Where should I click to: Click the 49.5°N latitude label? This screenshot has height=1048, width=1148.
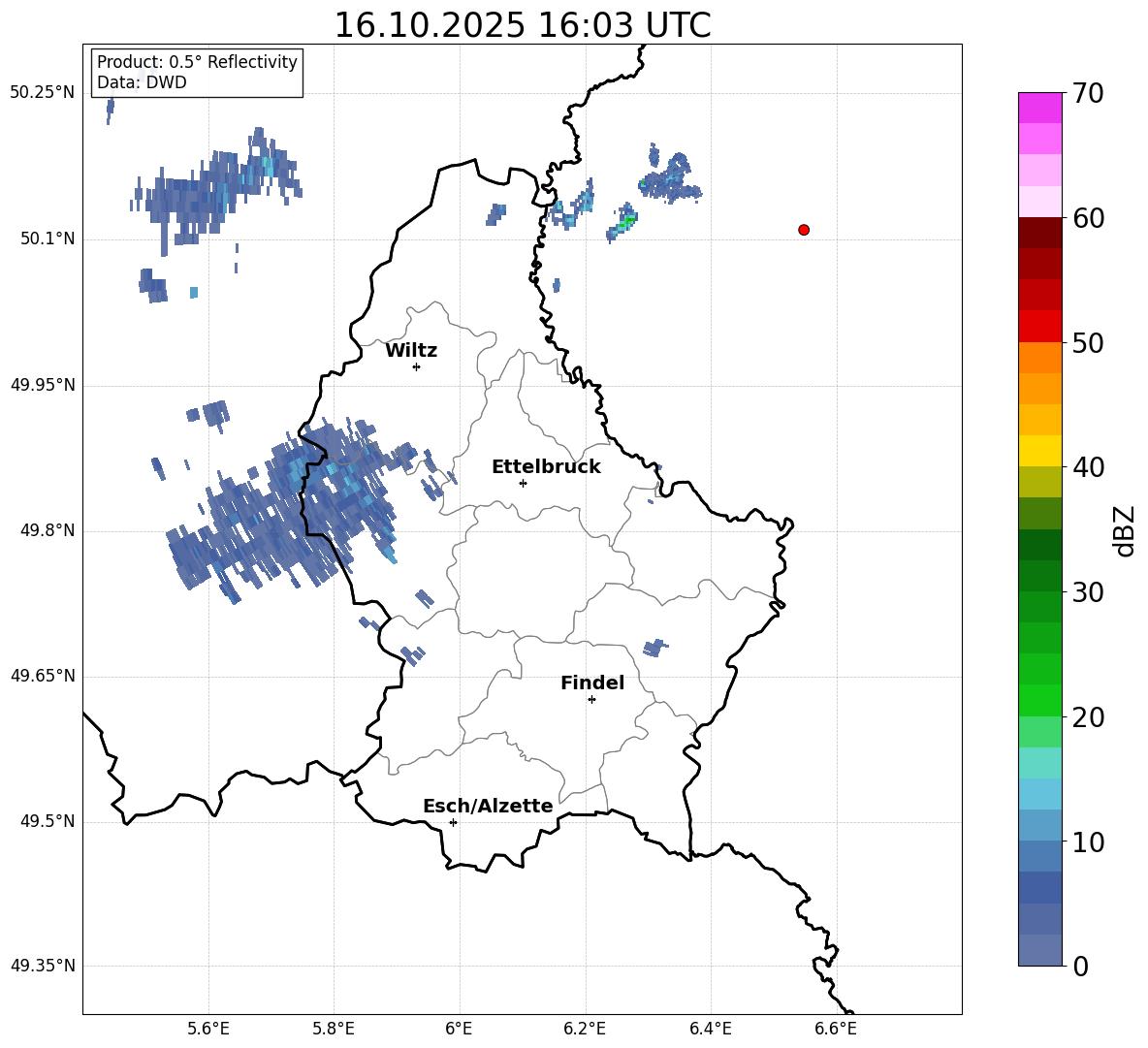coord(48,822)
